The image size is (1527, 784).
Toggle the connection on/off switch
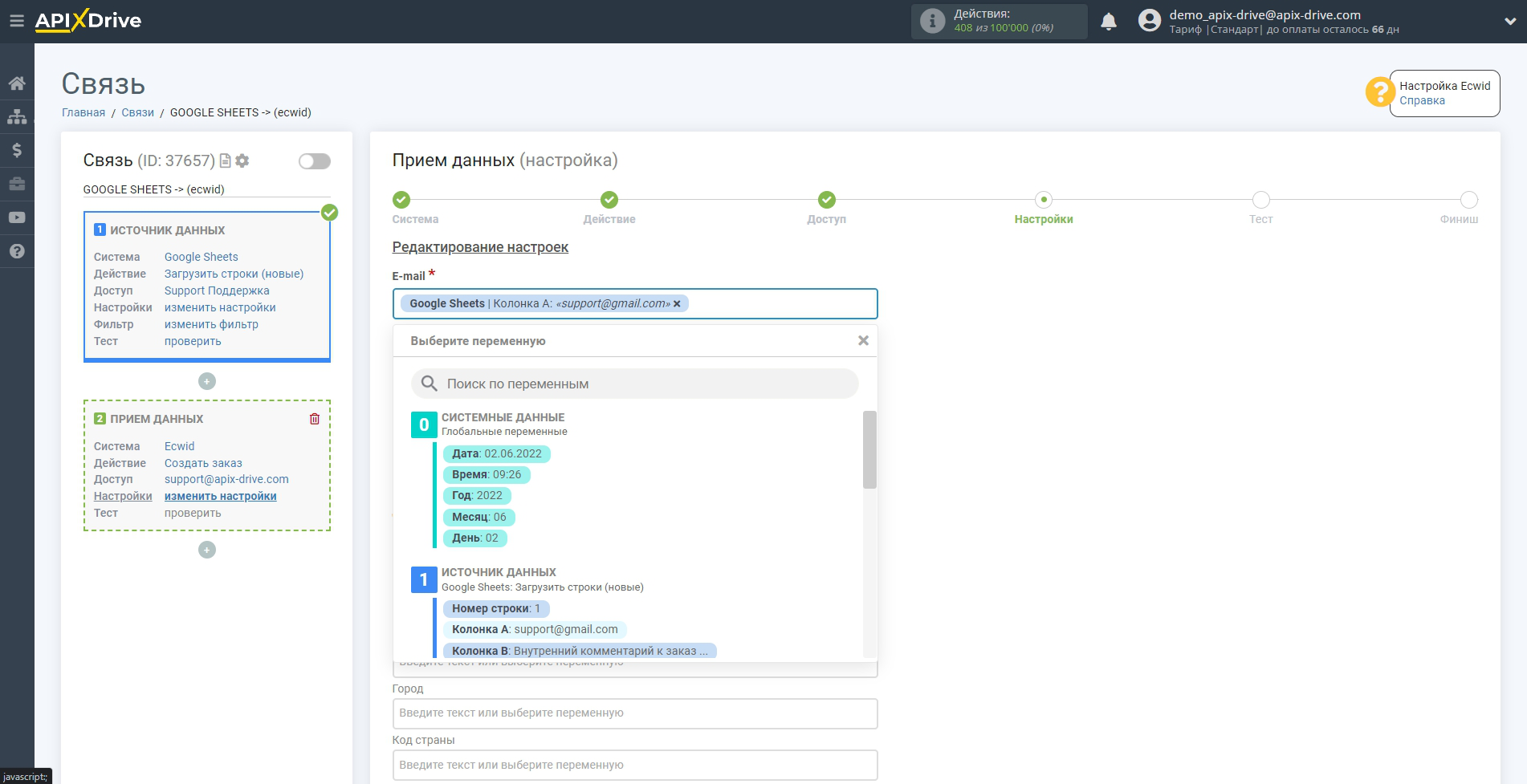[314, 161]
